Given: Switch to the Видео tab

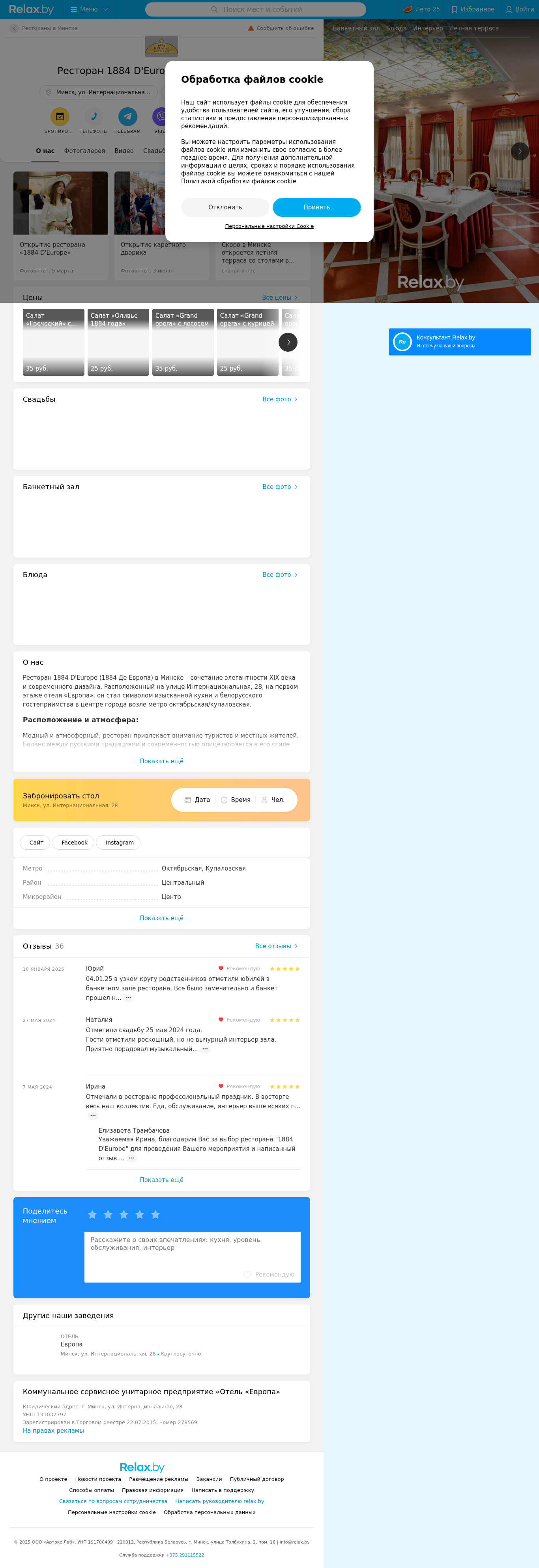Looking at the screenshot, I should pyautogui.click(x=124, y=151).
